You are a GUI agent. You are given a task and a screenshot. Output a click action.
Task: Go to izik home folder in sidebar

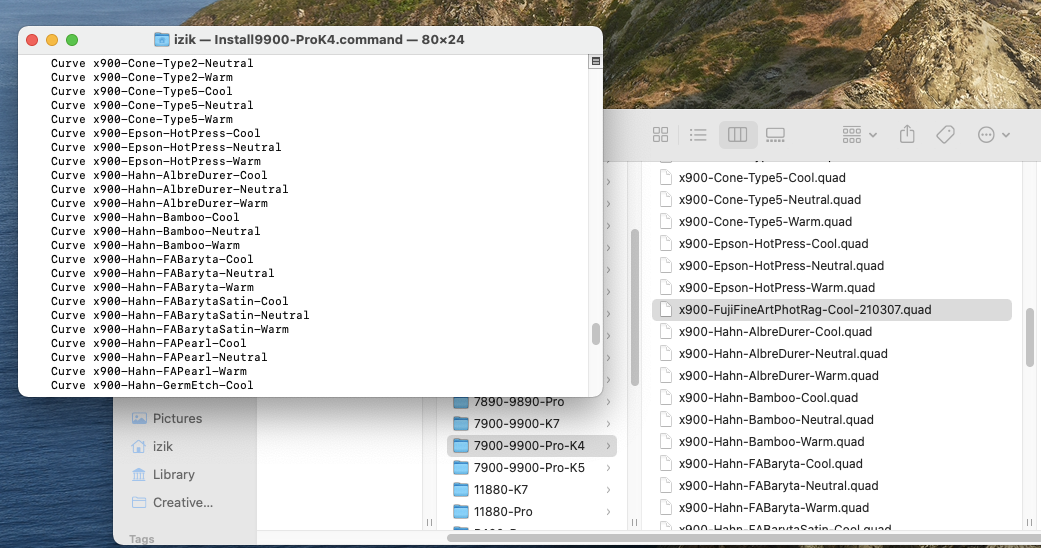(x=162, y=446)
